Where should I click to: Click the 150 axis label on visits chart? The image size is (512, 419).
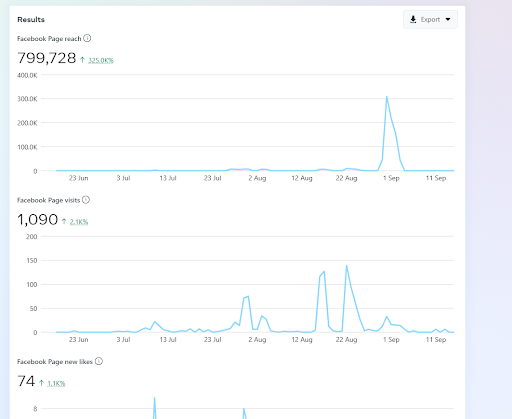tap(32, 261)
